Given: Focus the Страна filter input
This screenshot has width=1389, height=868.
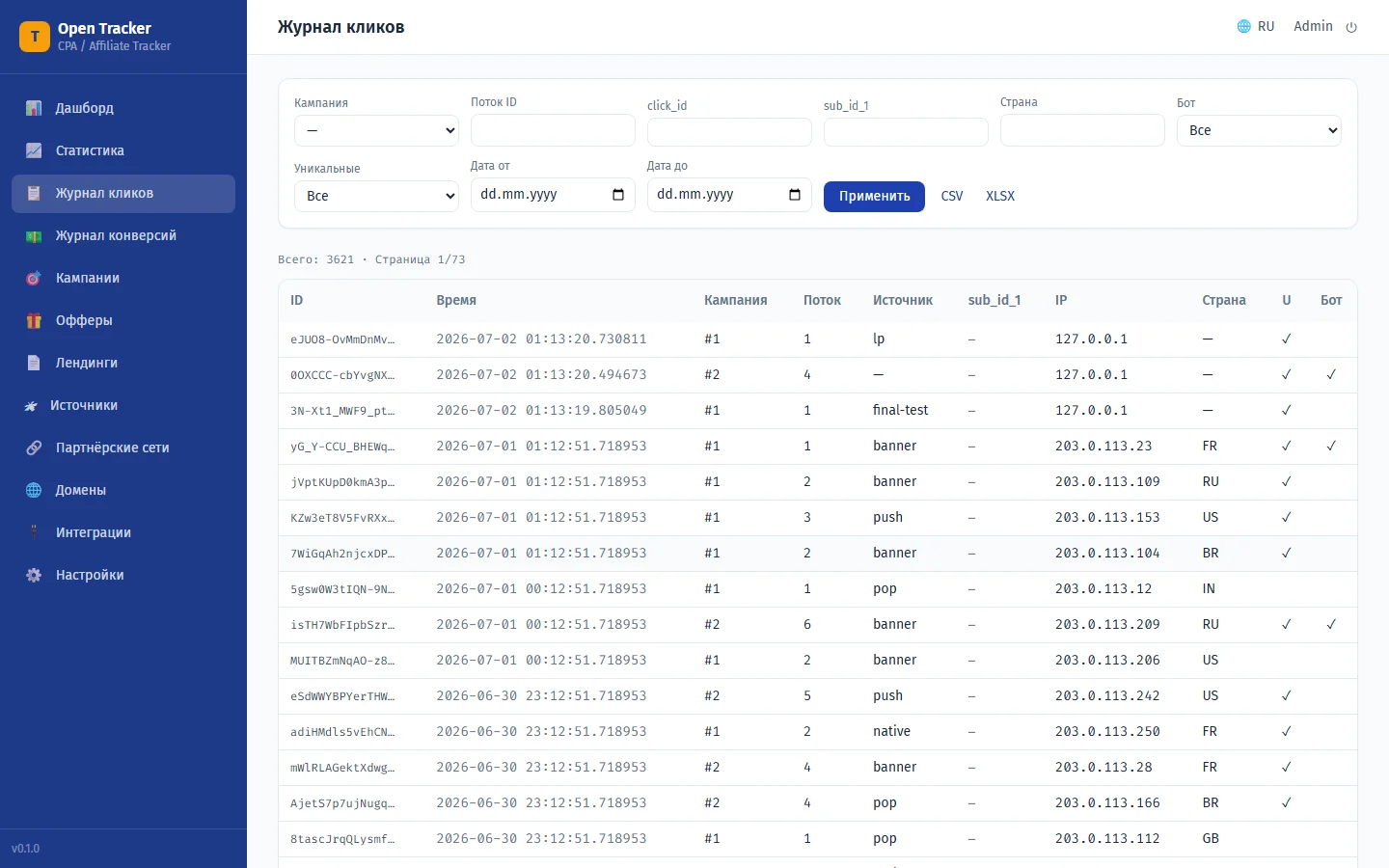Looking at the screenshot, I should 1082,130.
